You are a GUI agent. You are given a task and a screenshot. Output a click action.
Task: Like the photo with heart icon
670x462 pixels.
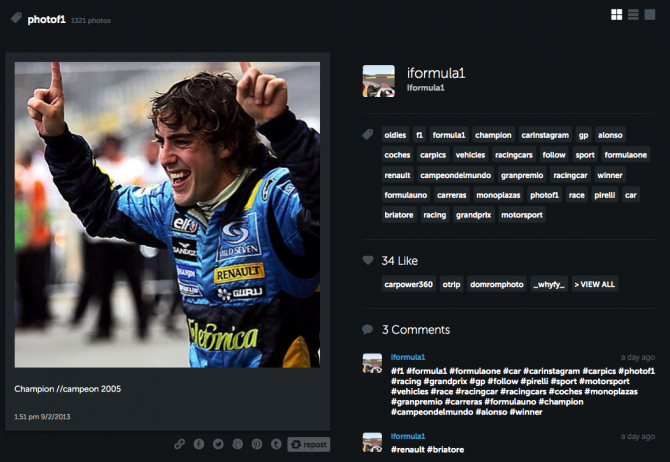(x=368, y=260)
